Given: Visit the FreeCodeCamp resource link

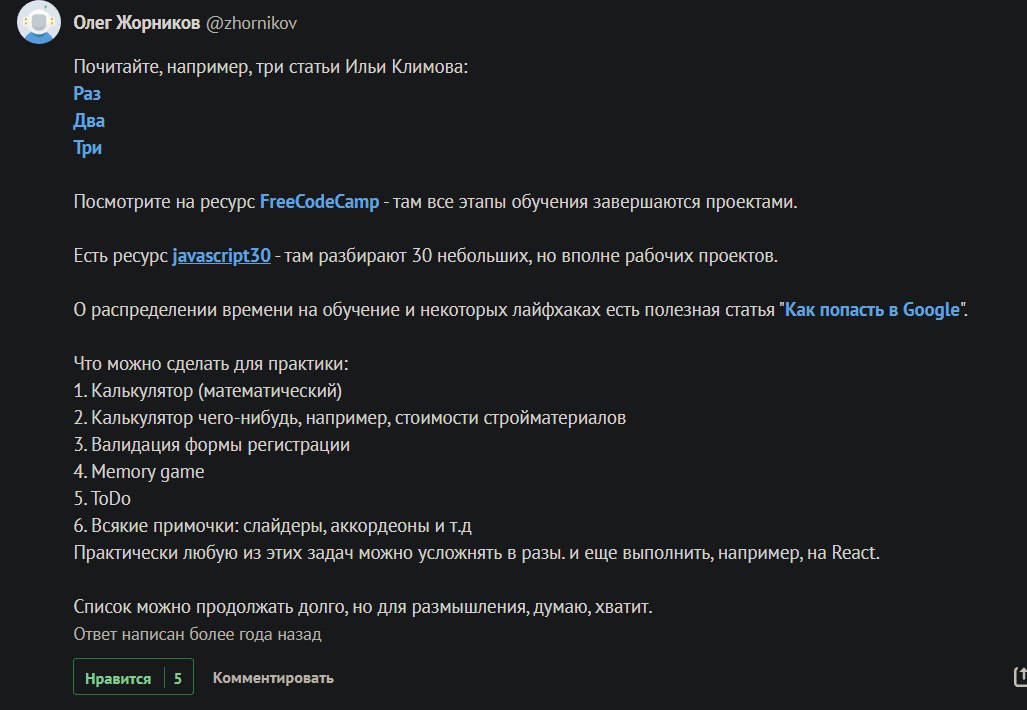Looking at the screenshot, I should [319, 201].
